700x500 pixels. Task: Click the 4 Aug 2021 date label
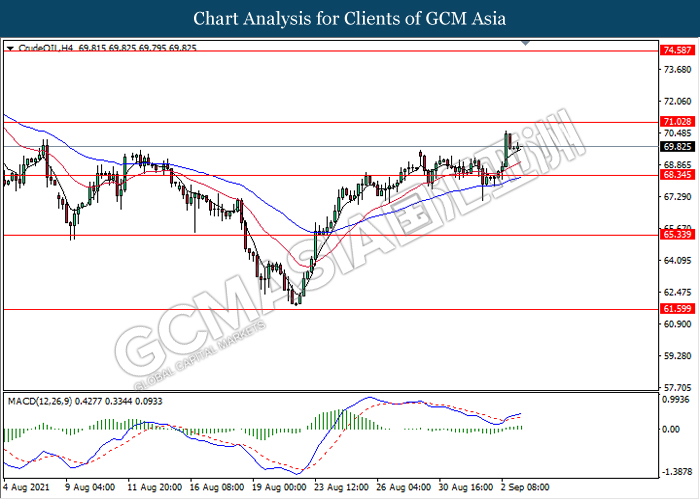pos(26,487)
